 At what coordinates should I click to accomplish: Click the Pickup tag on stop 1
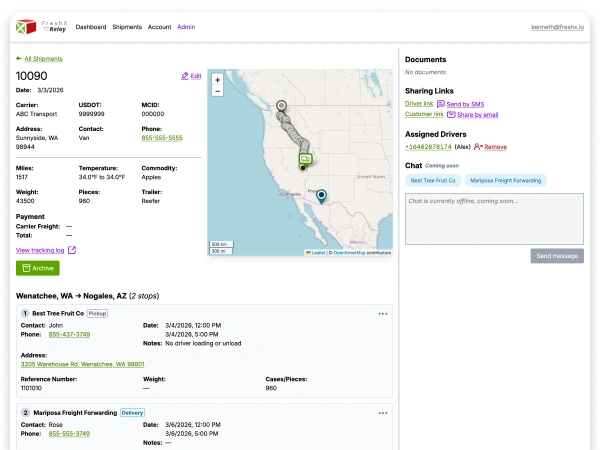coord(97,313)
